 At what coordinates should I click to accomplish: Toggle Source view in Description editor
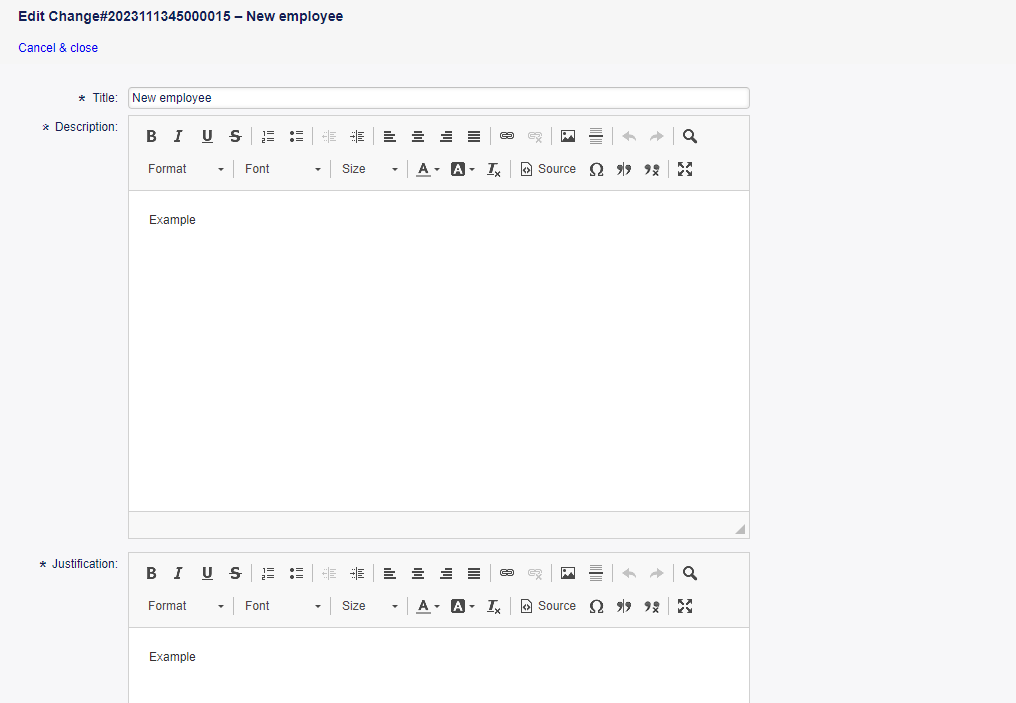pos(548,170)
